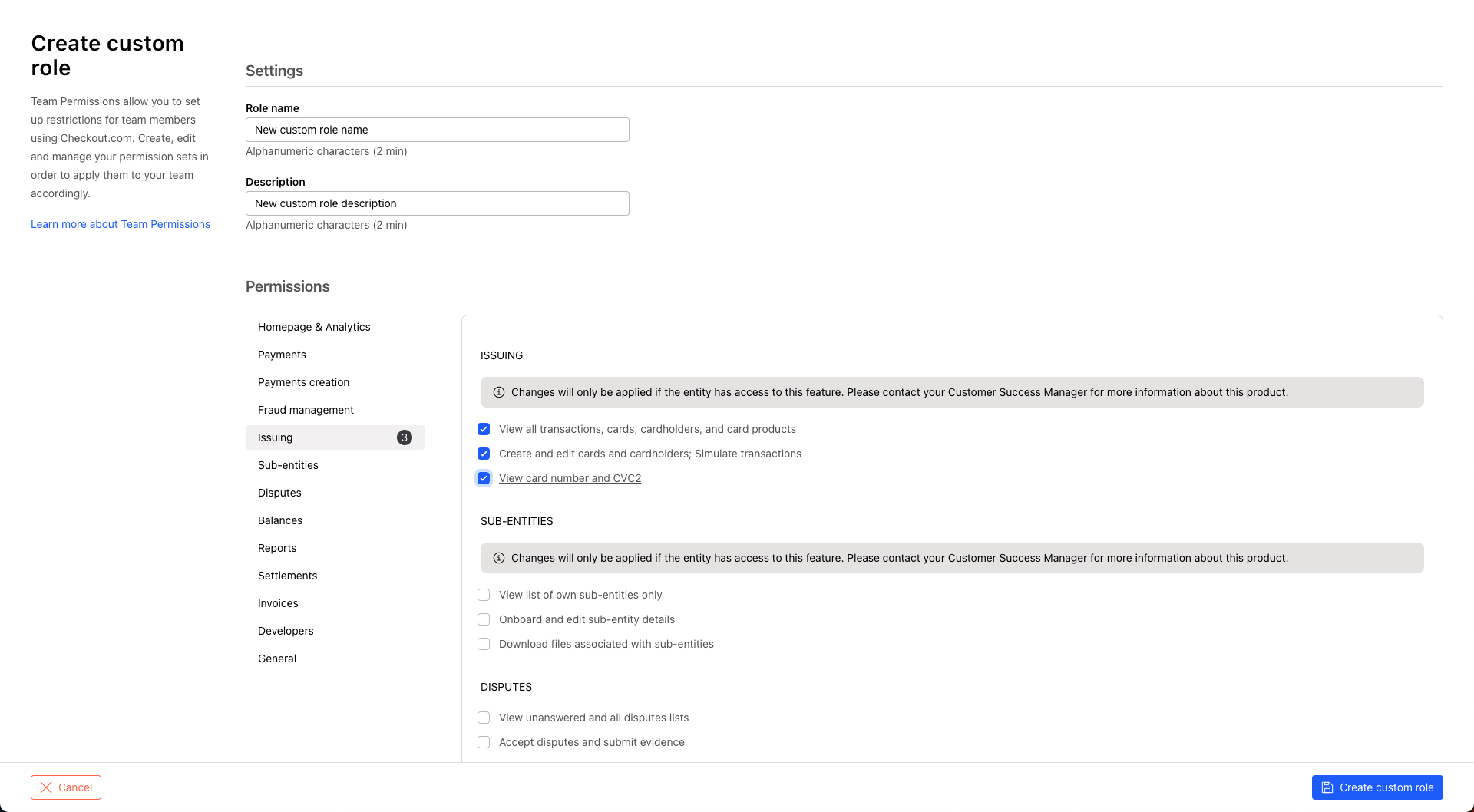Click the info icon in the Sub-entities notice
1474x812 pixels.
tap(499, 558)
